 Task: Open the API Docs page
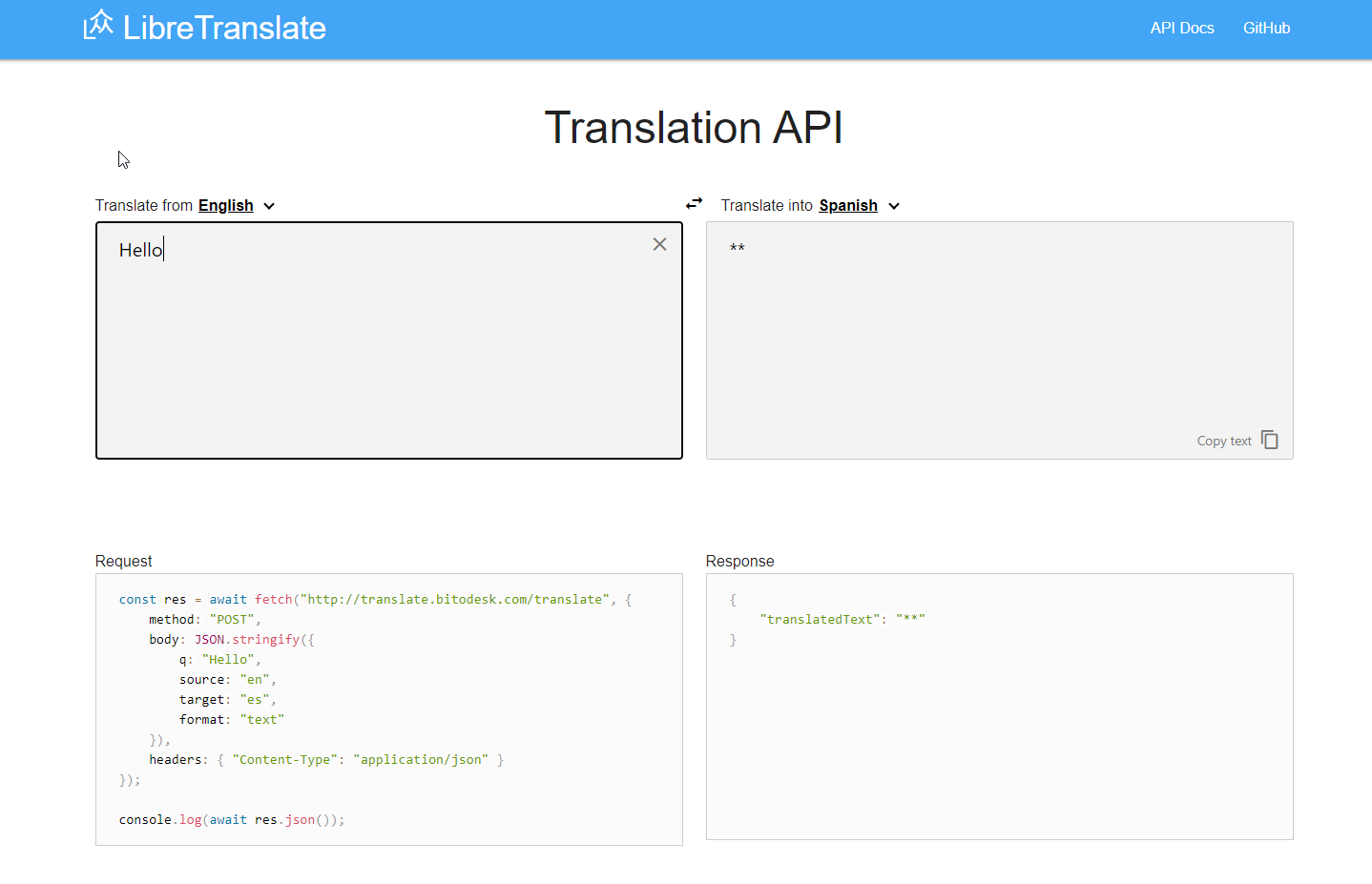[1181, 29]
